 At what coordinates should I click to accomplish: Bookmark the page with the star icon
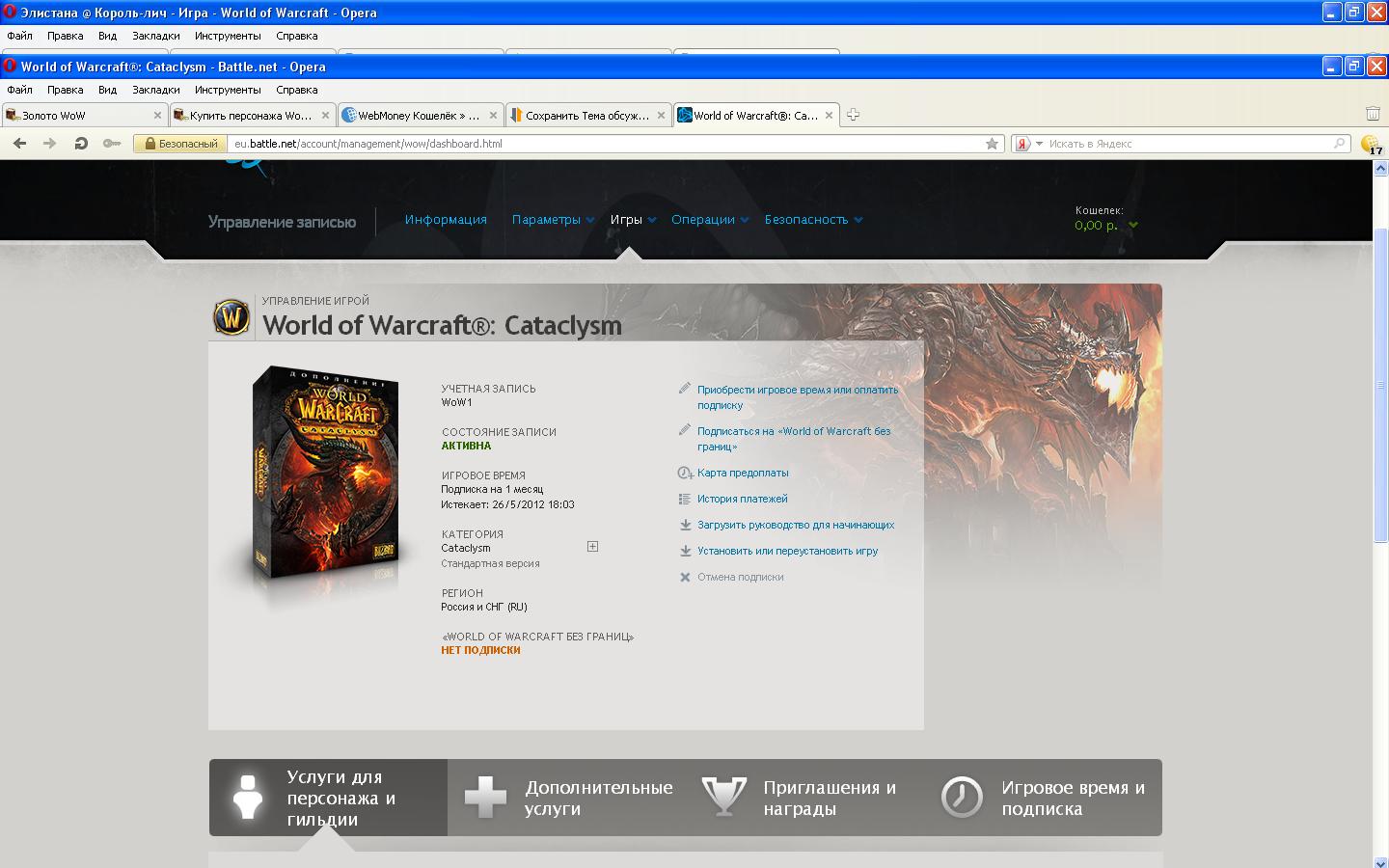(992, 144)
